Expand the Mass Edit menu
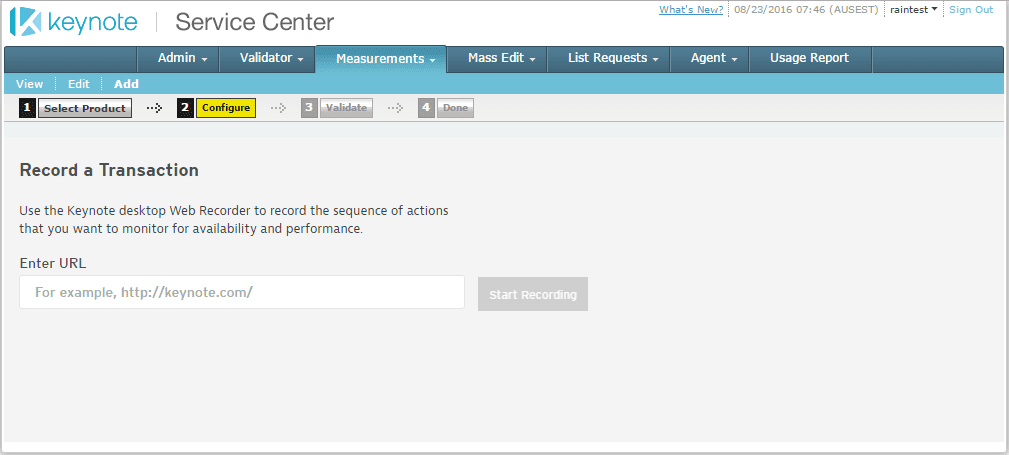 tap(502, 59)
